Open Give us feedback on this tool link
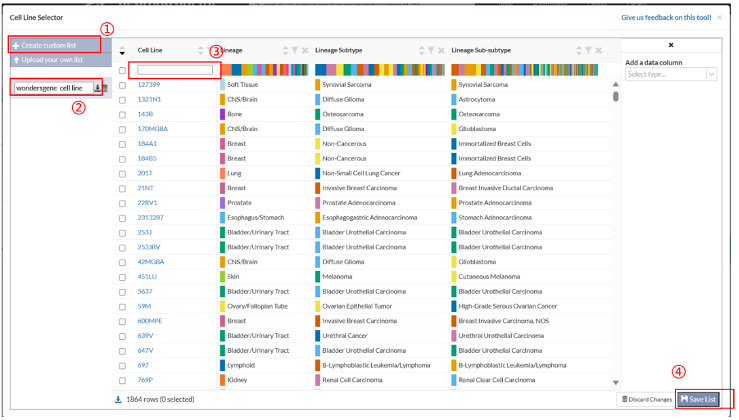Image resolution: width=739 pixels, height=420 pixels. (x=666, y=17)
